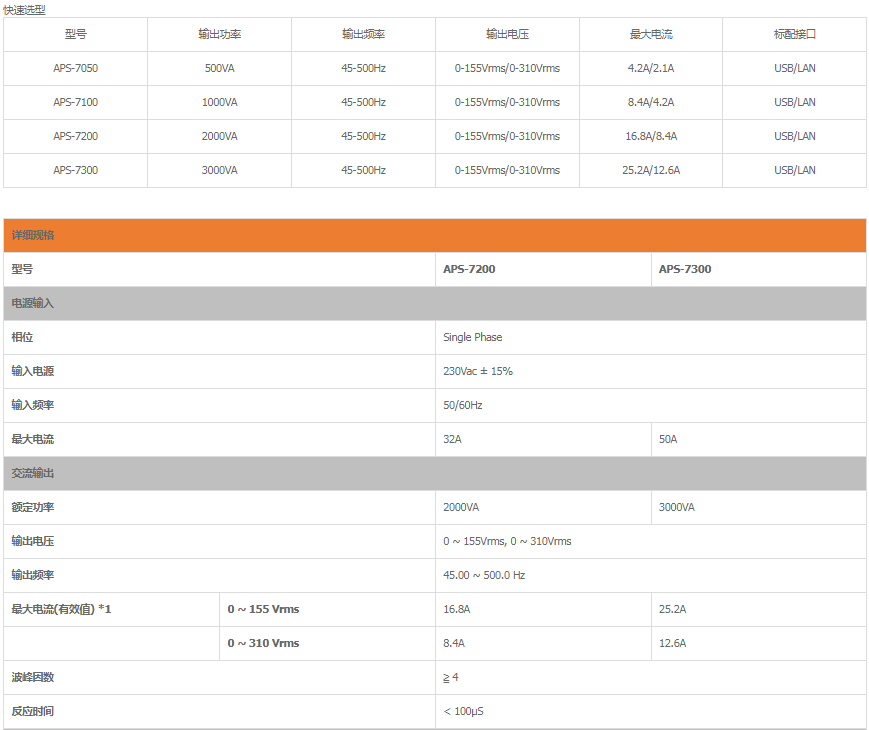Select APS-7200 in quick selection table
Viewport: 869px width, 730px height.
point(75,136)
